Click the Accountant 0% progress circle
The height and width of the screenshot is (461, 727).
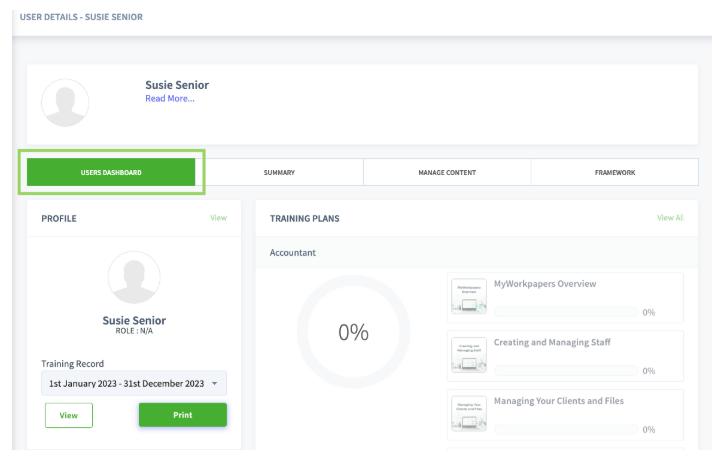tap(353, 333)
